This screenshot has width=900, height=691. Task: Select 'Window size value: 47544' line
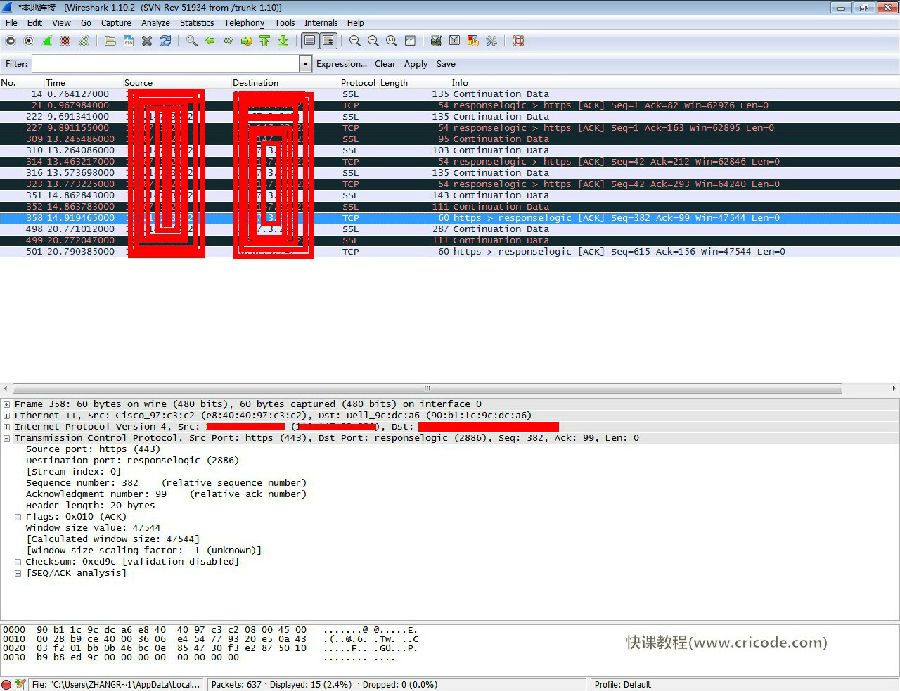click(93, 527)
